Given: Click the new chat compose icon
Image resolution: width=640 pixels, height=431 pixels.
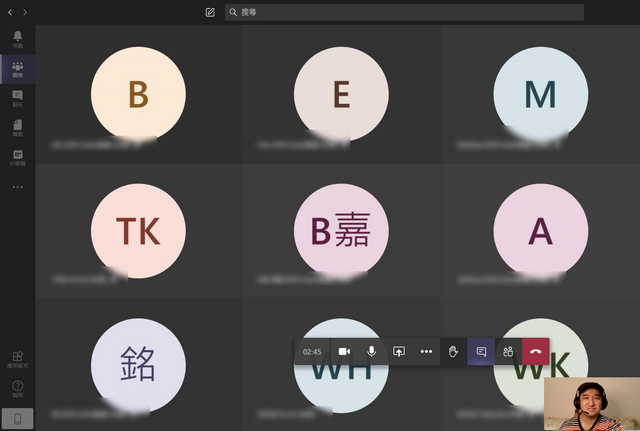Looking at the screenshot, I should [x=210, y=12].
